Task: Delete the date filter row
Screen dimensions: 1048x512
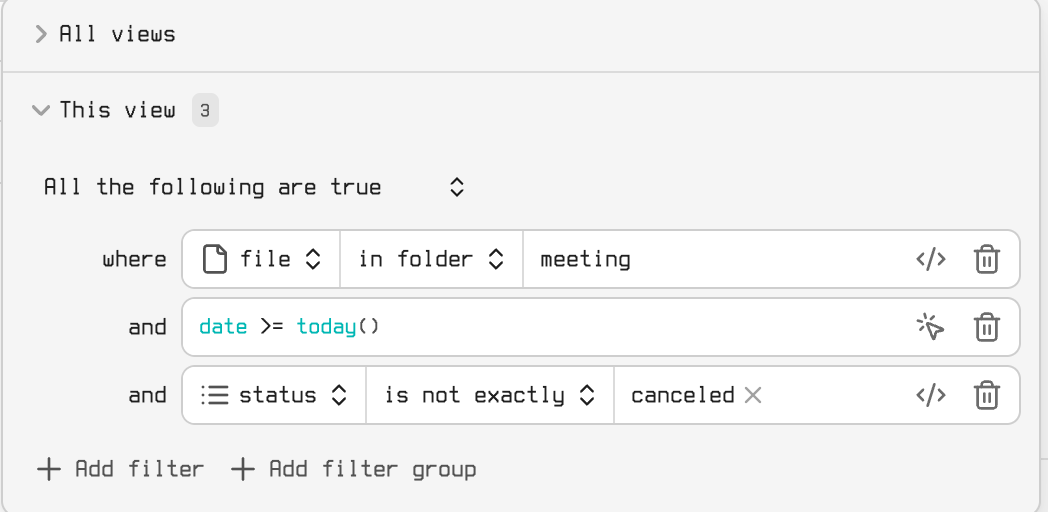Action: click(x=986, y=327)
